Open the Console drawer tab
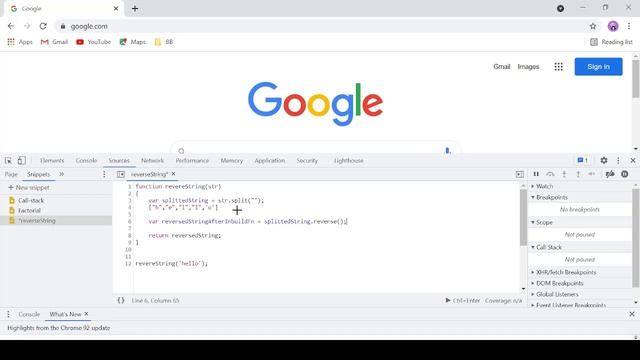640x360 pixels. (x=29, y=314)
